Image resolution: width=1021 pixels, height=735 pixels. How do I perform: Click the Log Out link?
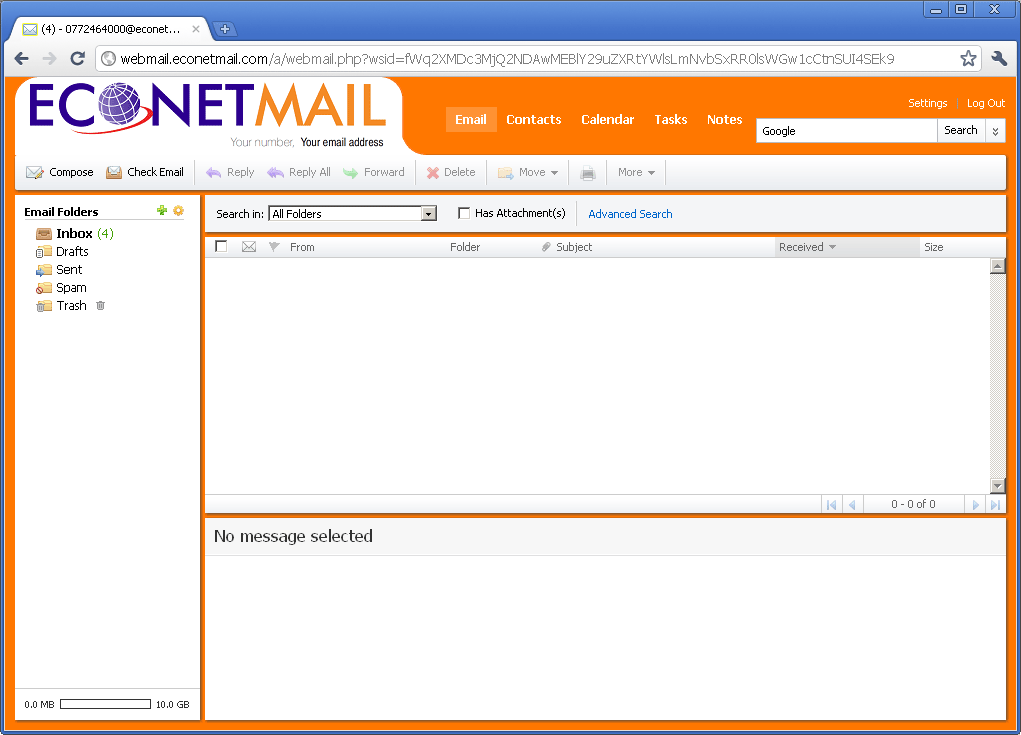(985, 102)
